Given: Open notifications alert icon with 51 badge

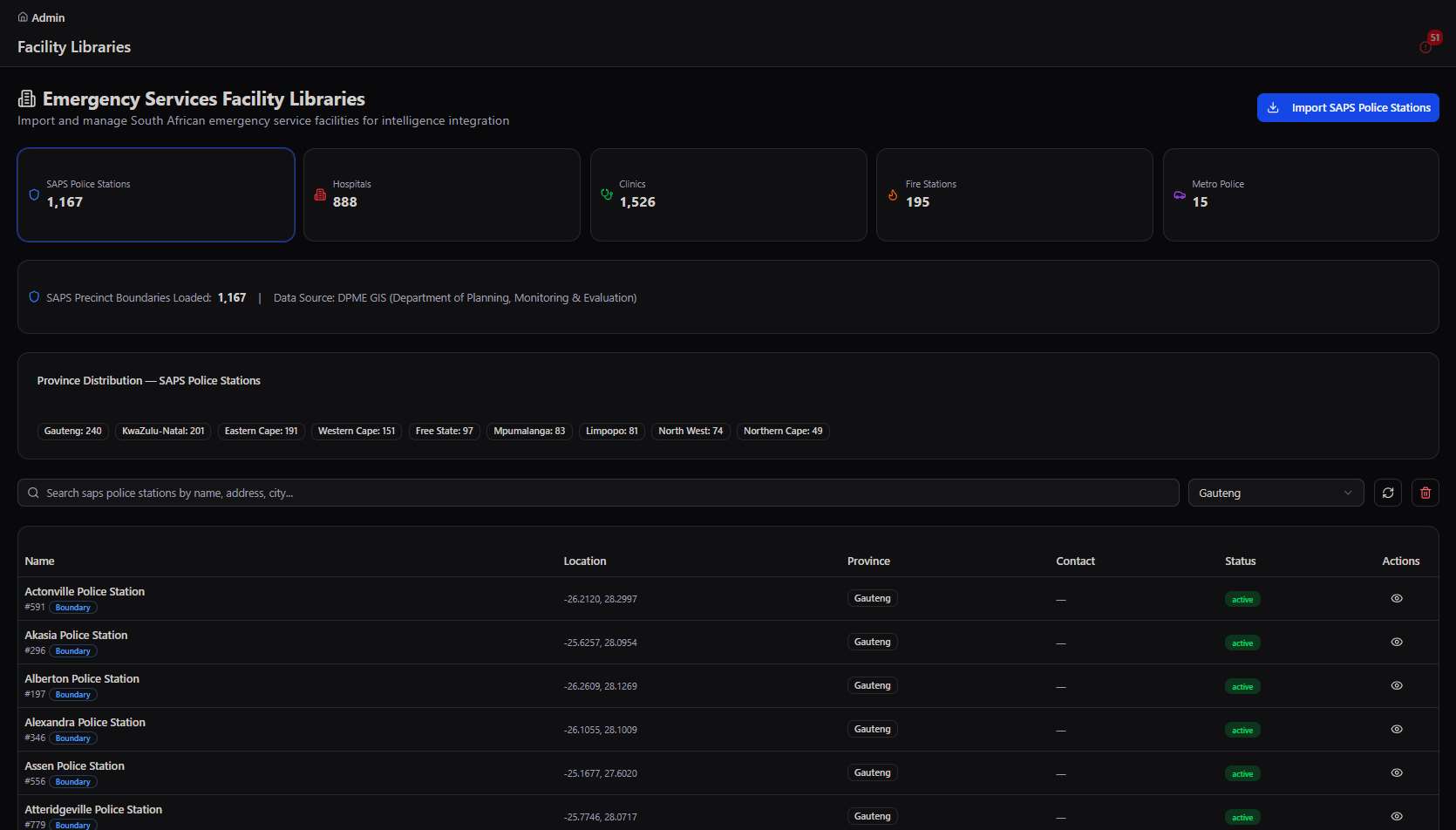Looking at the screenshot, I should coord(1425,47).
